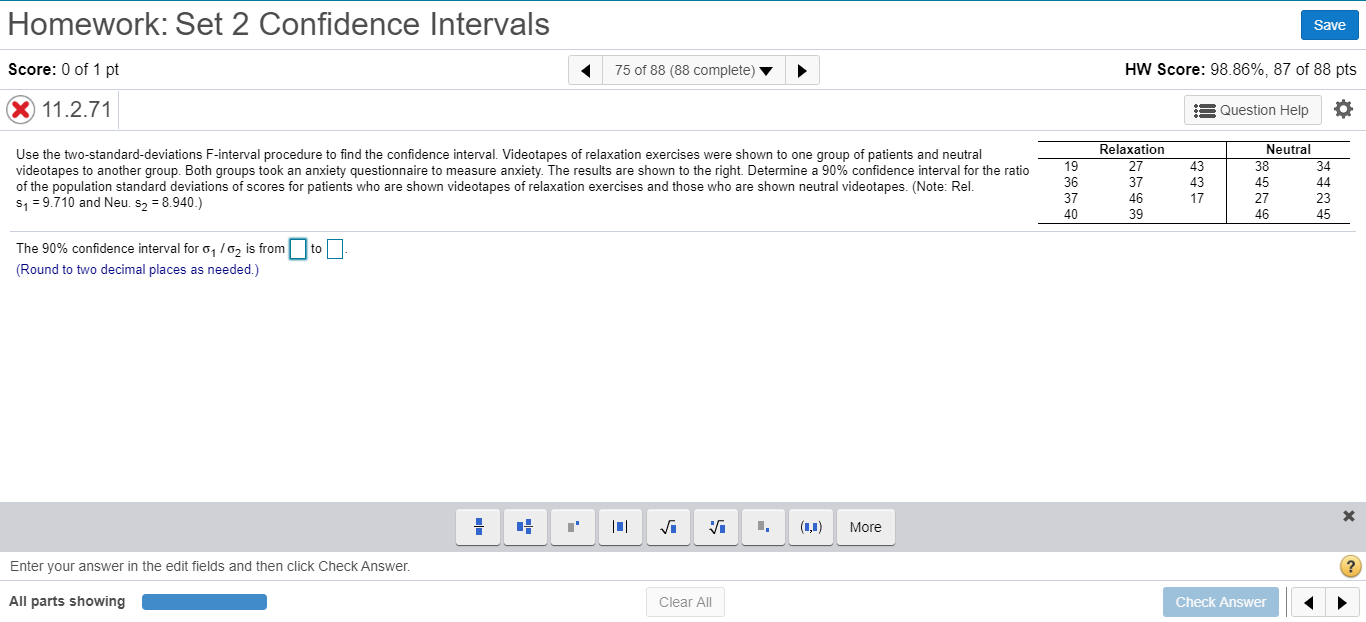Screen dimensions: 1366x622
Task: Click the HW Score 98.86% text
Action: 1240,70
